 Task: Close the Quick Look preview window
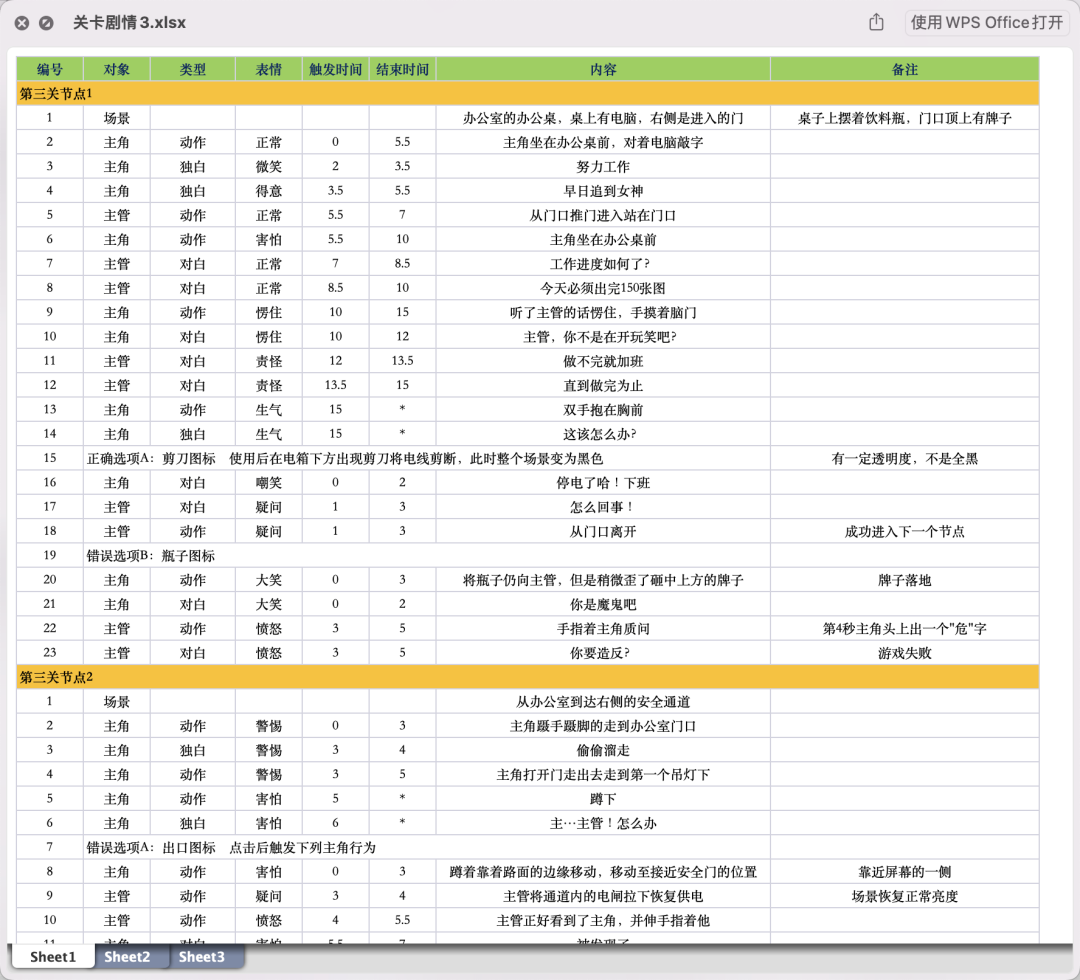tap(22, 23)
